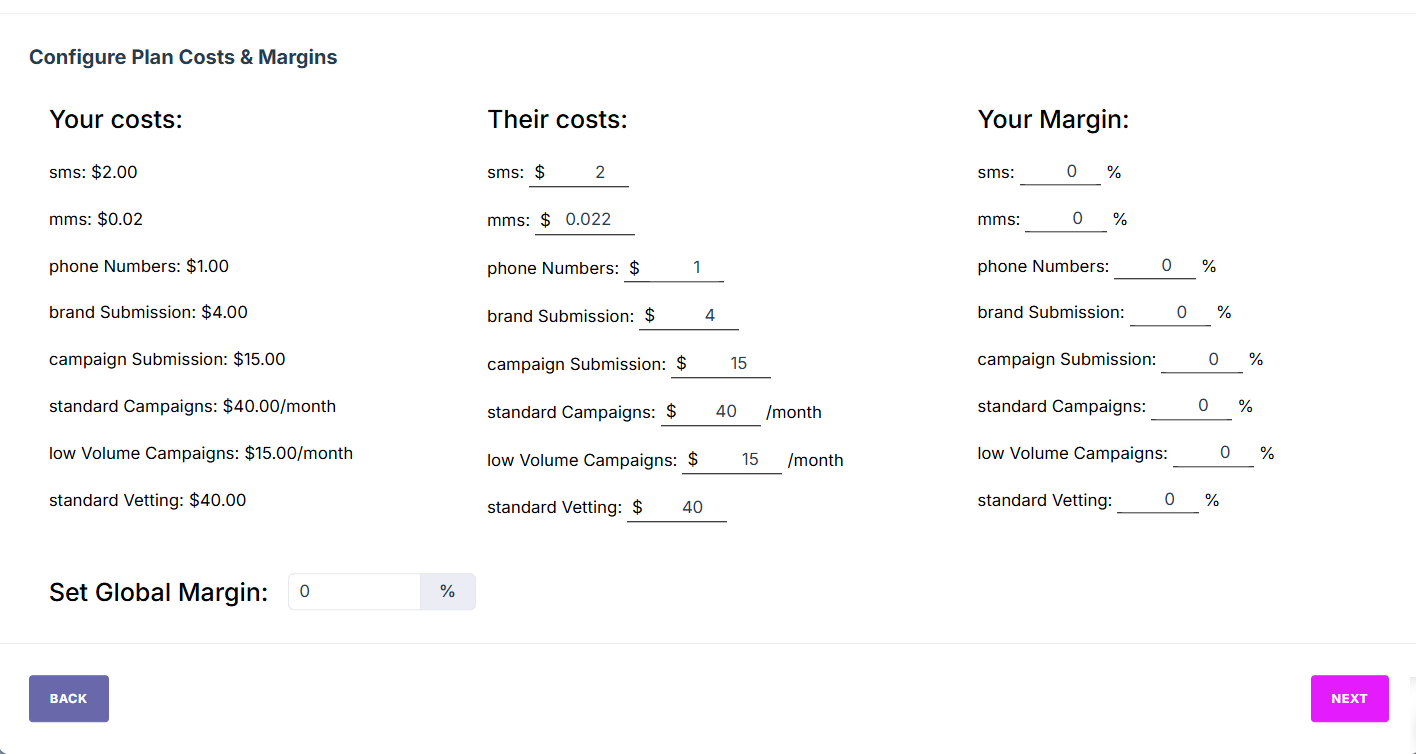Click the phone Numbers cost input under Their costs
The height and width of the screenshot is (754, 1416).
coord(683,268)
